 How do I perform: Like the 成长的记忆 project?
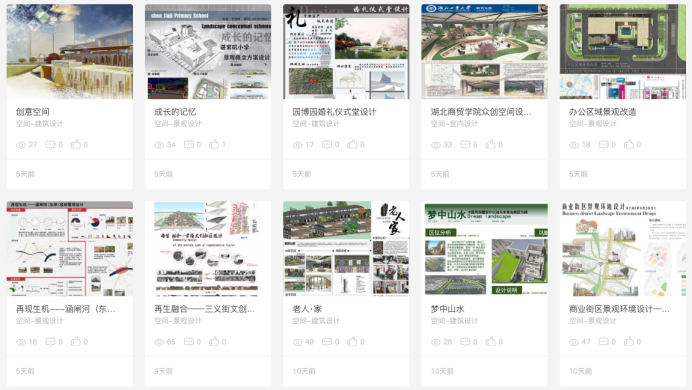coord(214,144)
